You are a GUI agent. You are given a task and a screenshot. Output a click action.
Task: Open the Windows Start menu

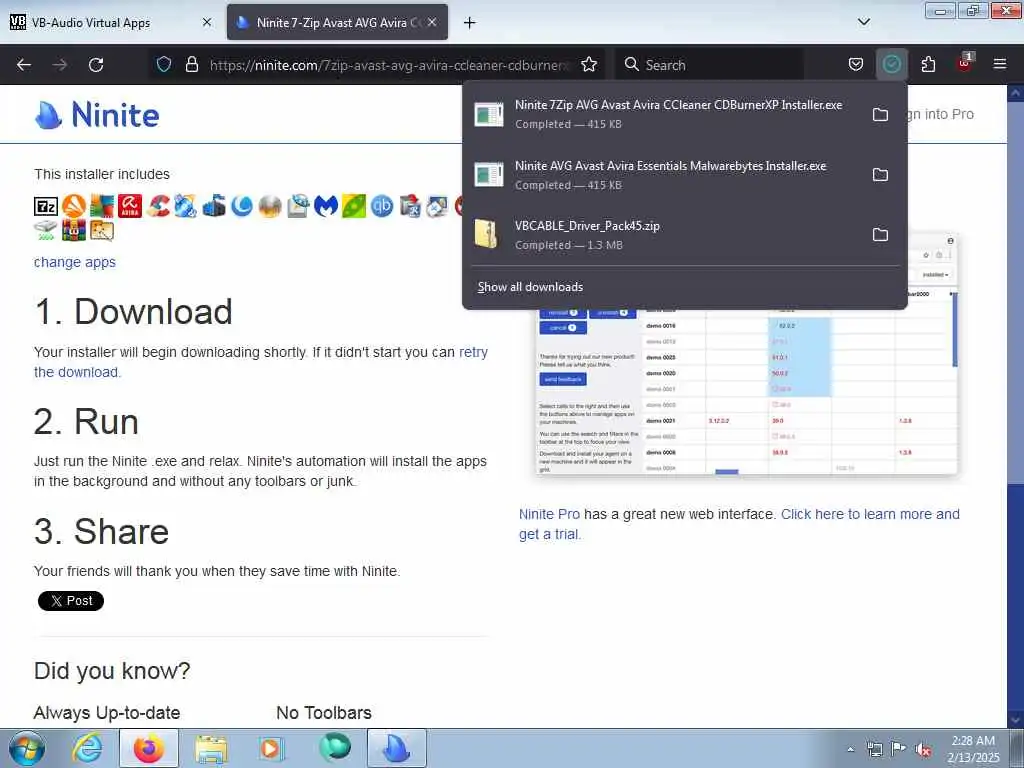[x=27, y=748]
